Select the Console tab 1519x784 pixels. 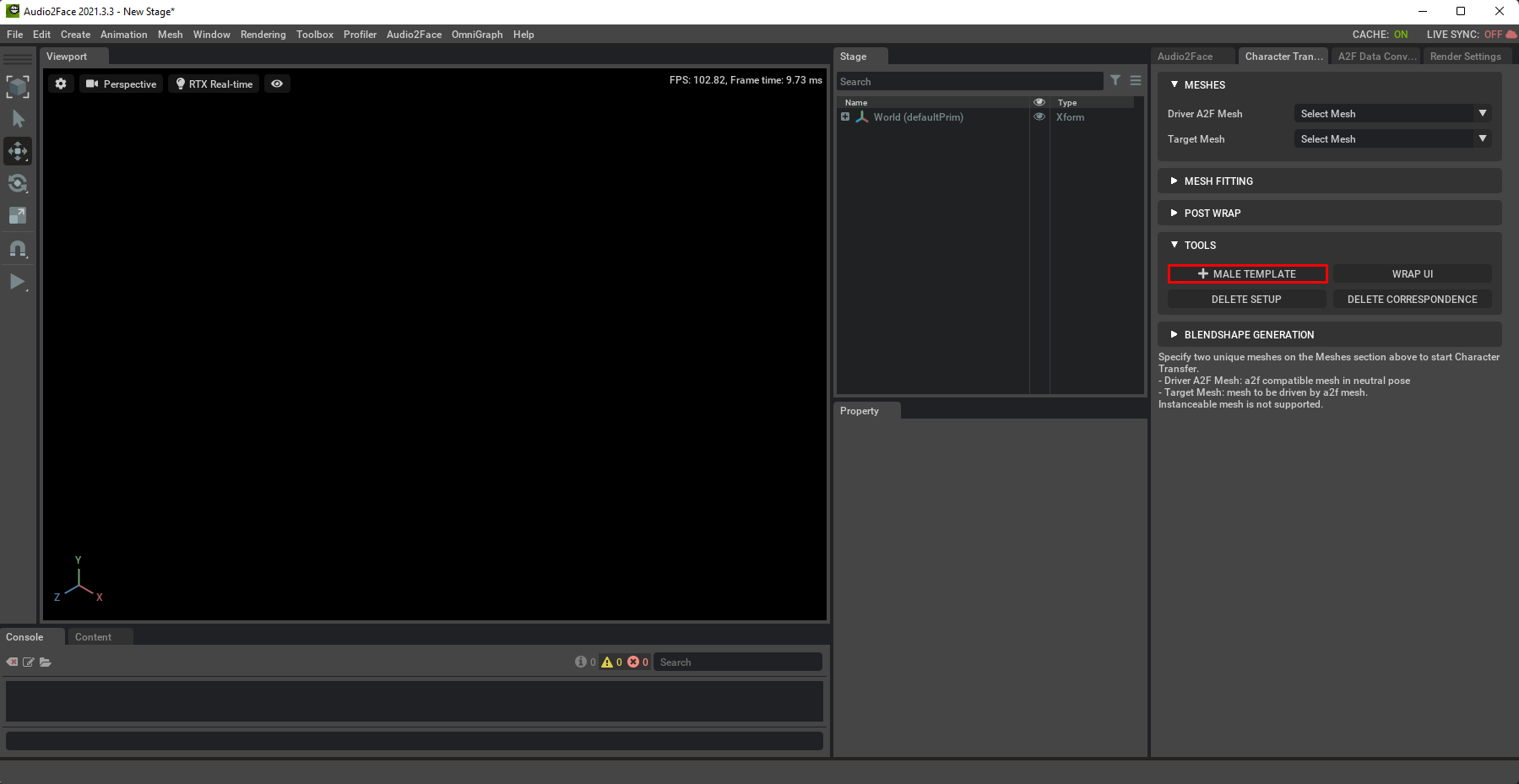(x=24, y=637)
